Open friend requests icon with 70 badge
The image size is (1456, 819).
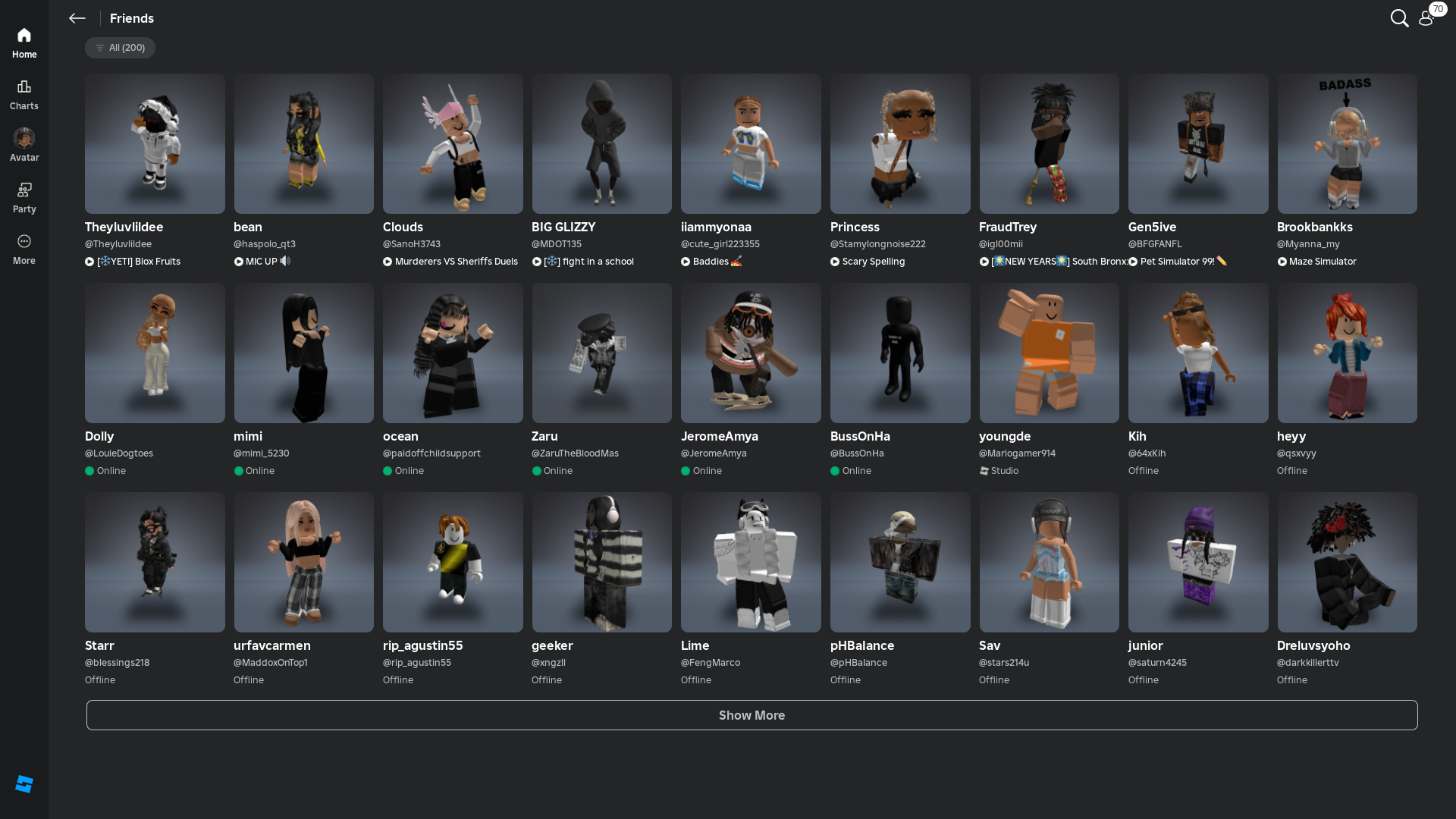coord(1426,18)
